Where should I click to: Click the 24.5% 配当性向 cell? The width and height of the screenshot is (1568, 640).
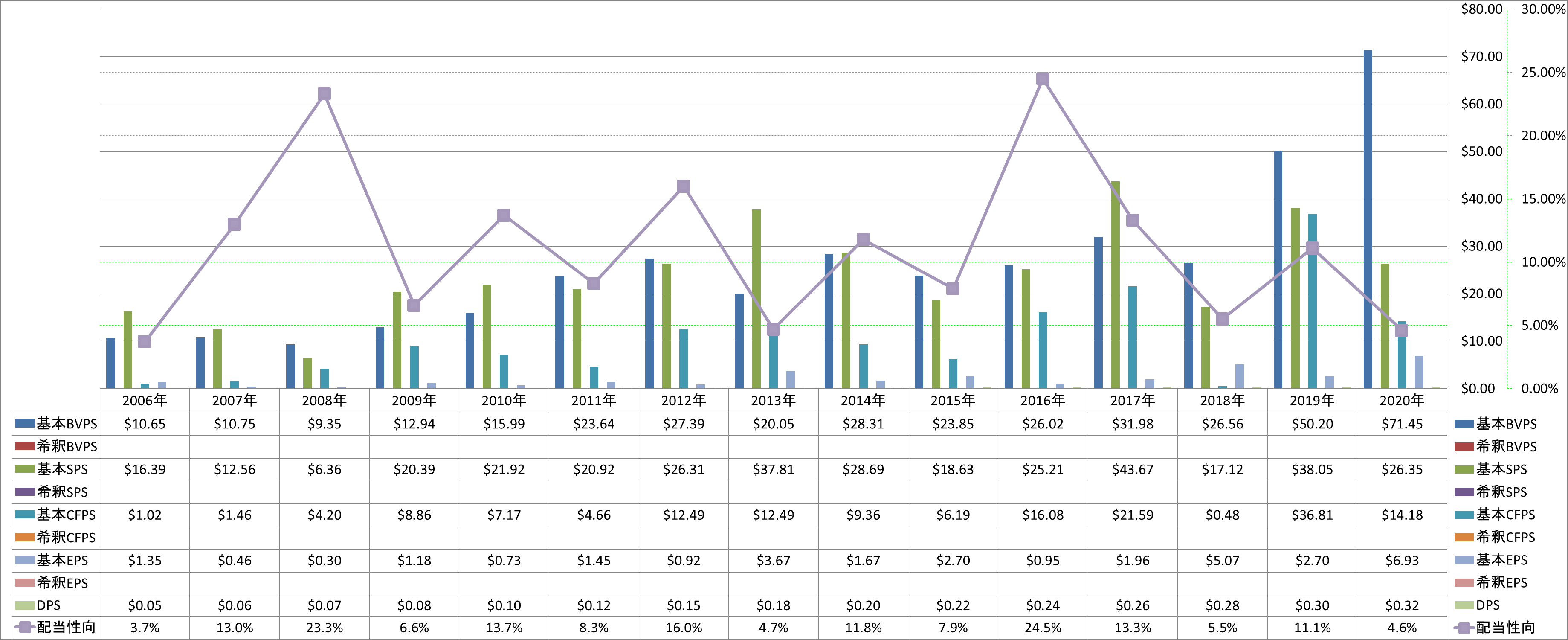[x=1043, y=628]
